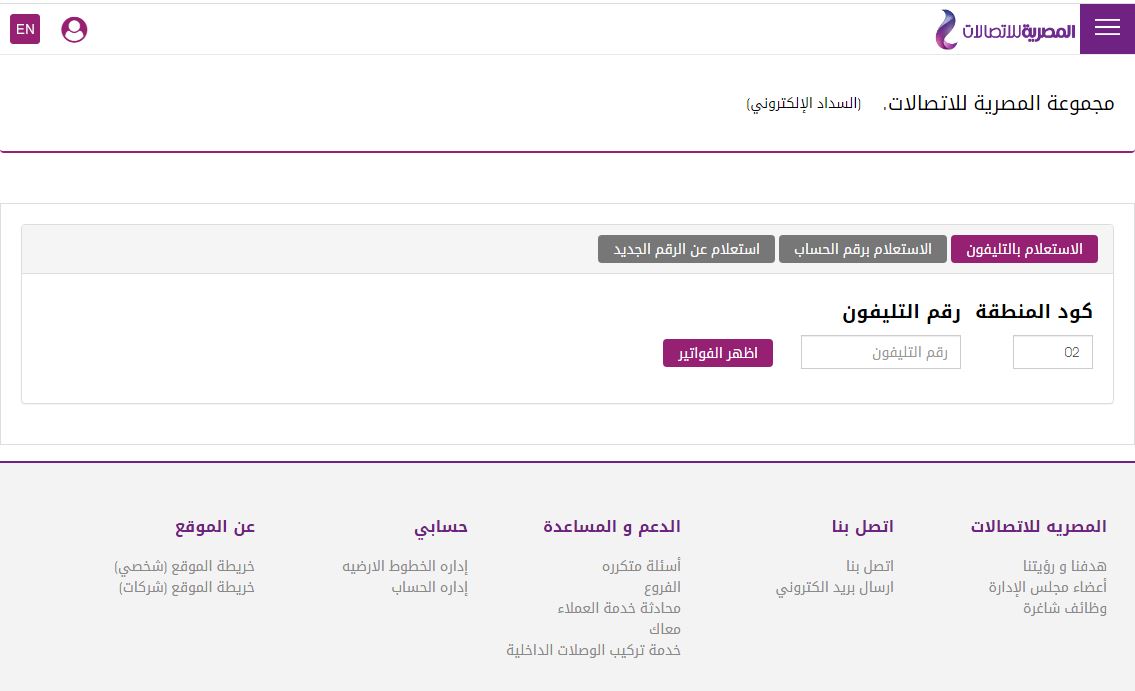Select the استعلام عن الرقم الجديد tab

pyautogui.click(x=686, y=249)
